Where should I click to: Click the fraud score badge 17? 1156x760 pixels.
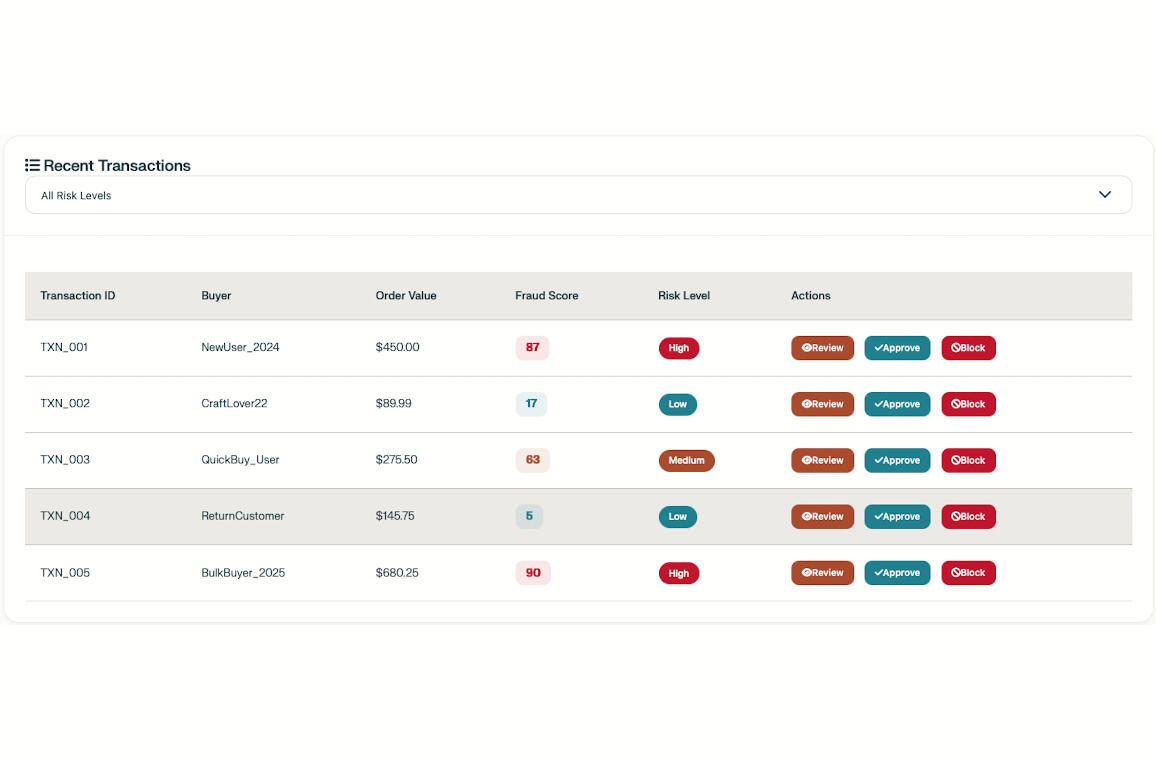click(532, 404)
